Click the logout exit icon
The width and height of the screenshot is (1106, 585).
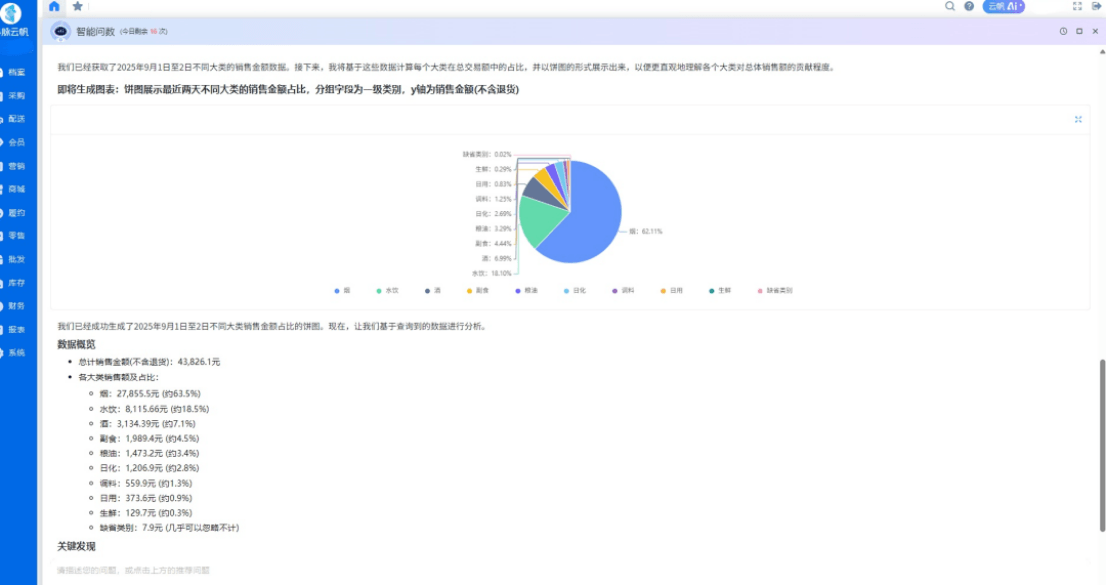click(1096, 6)
